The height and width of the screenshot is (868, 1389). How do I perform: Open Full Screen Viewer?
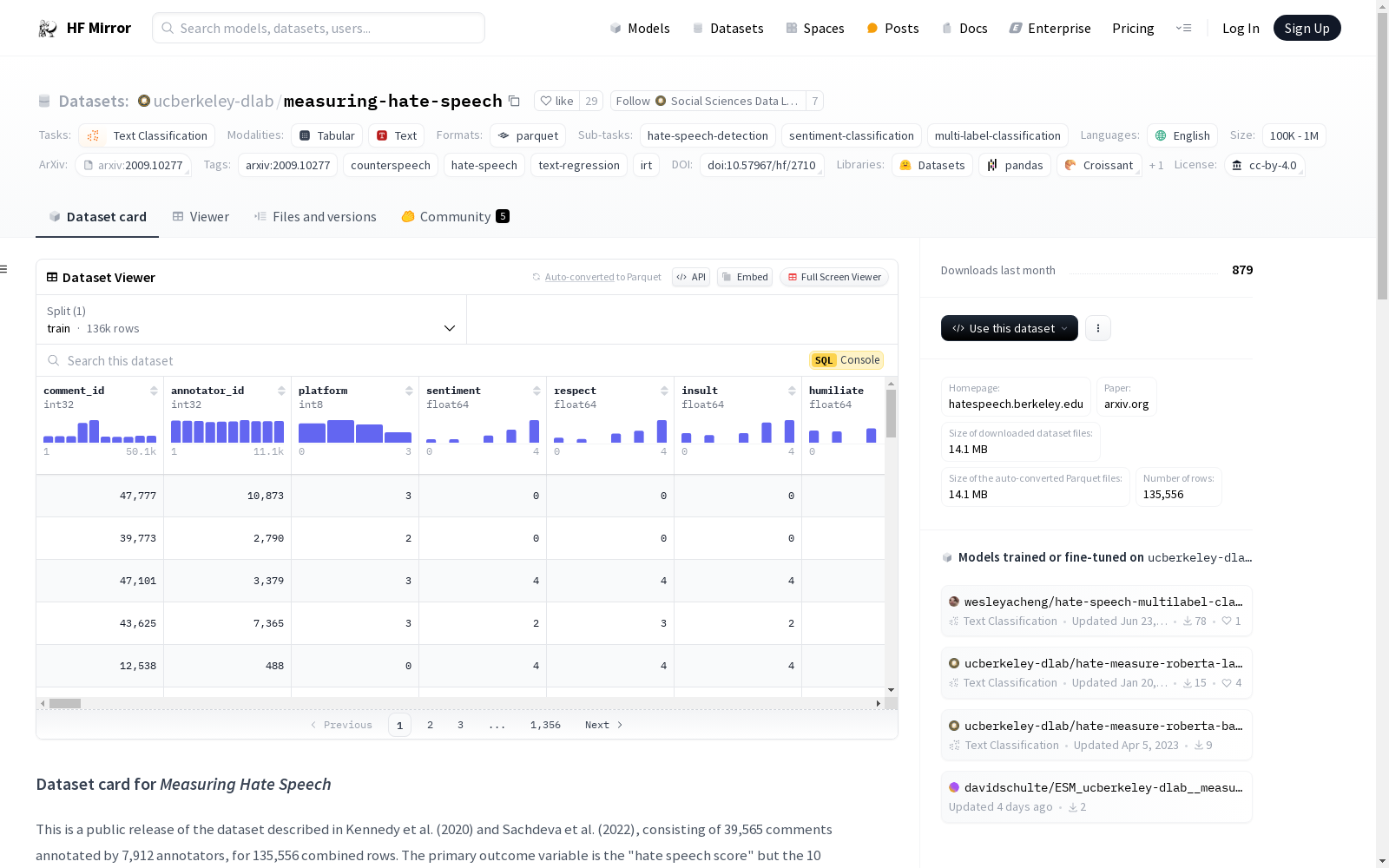point(834,277)
